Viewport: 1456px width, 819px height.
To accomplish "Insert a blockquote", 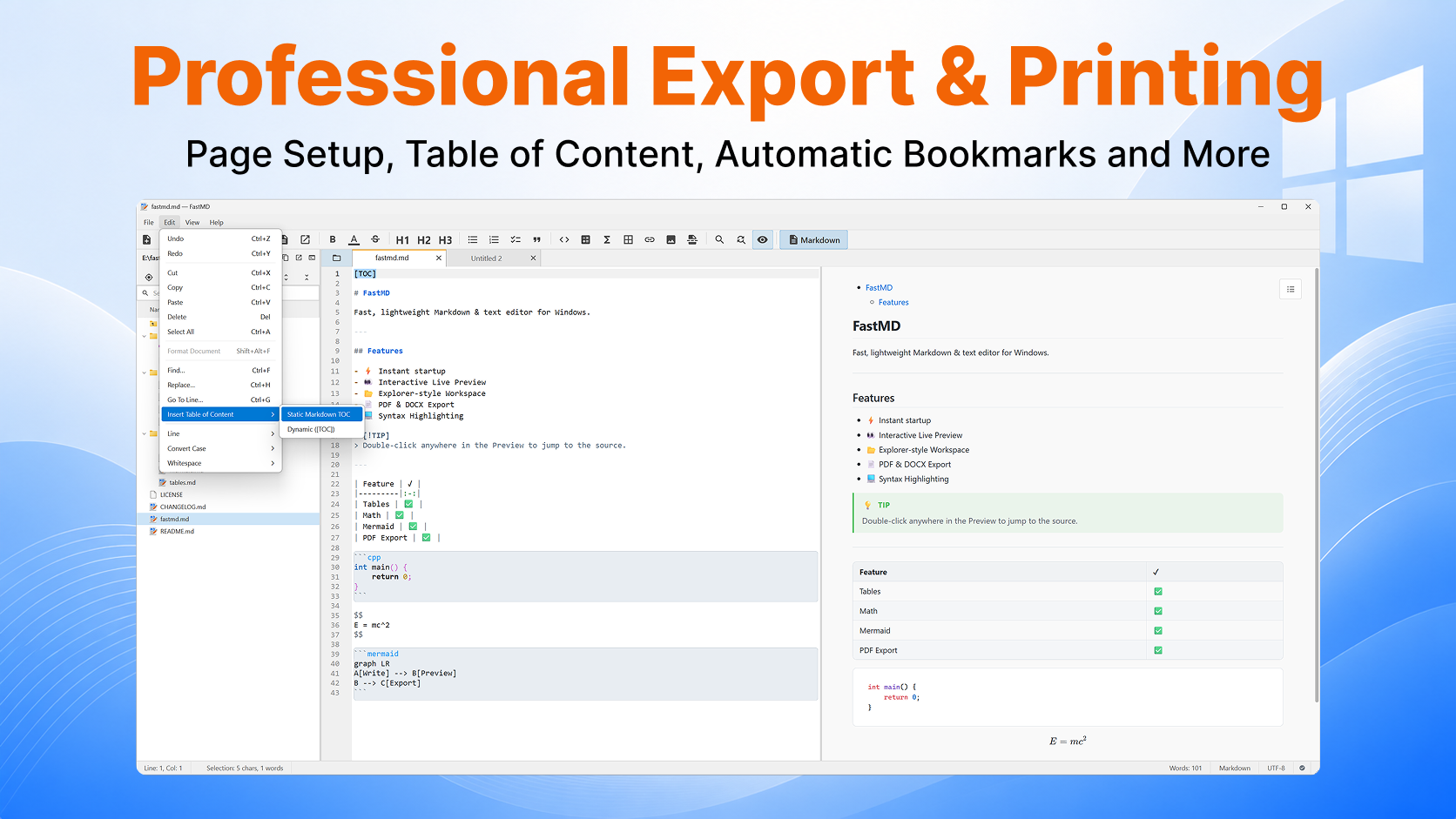I will coord(536,239).
